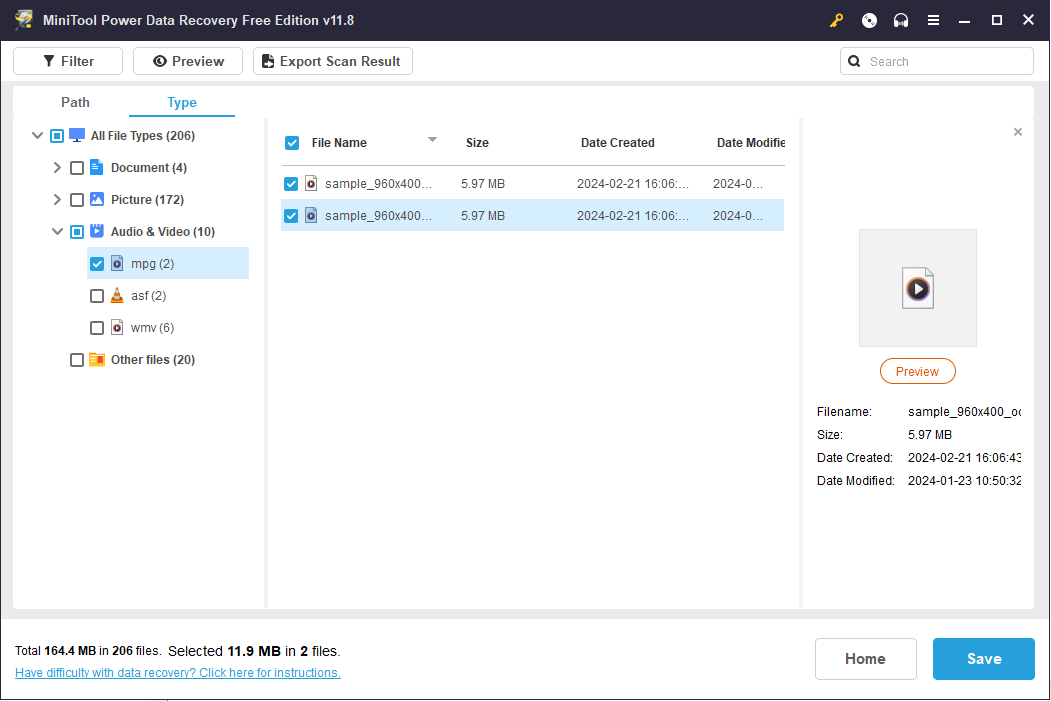Open the data recovery instructions link
Viewport: 1051px width, 701px height.
[178, 673]
